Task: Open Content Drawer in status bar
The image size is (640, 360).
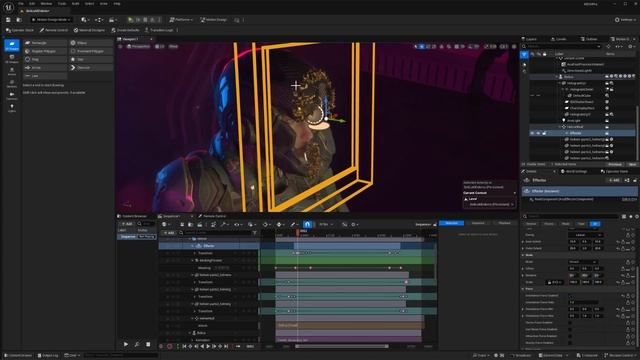Action: pos(18,356)
